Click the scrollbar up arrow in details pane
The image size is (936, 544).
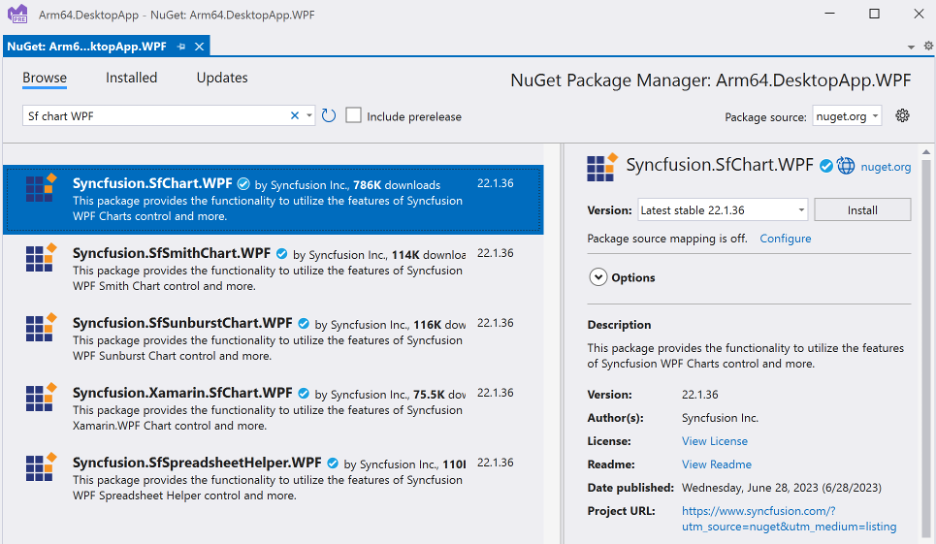(x=926, y=153)
